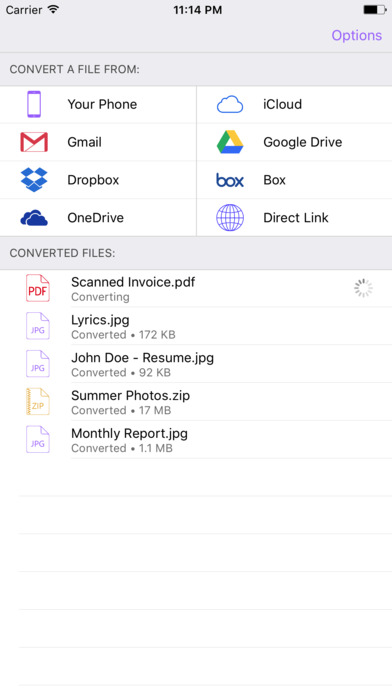Viewport: 392px width, 696px height.
Task: Tap the OneDrive cloud icon
Action: coord(34,218)
